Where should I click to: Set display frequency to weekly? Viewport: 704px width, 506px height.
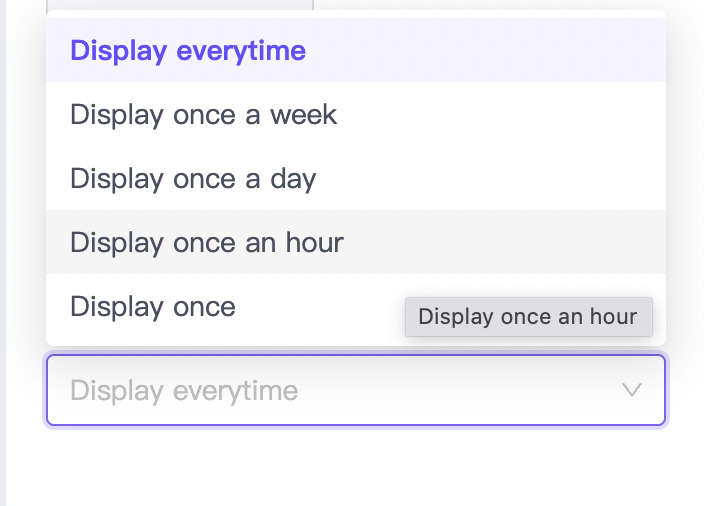click(204, 115)
